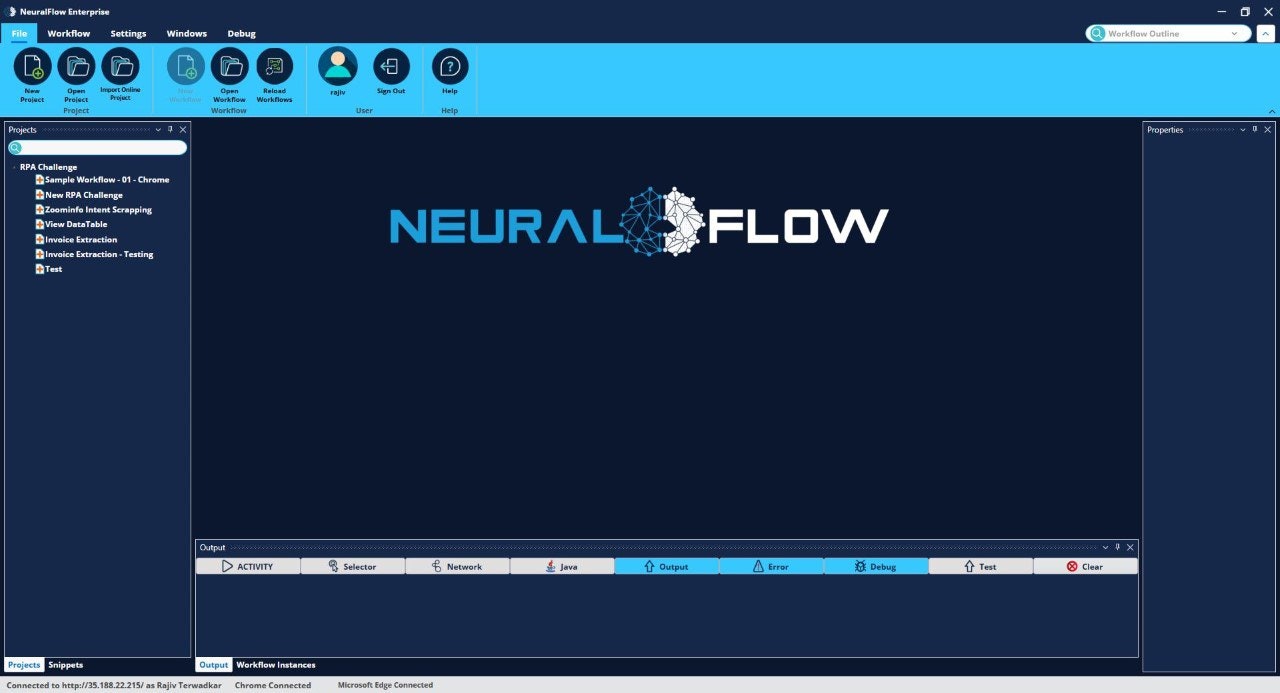Clear the Output log
This screenshot has width=1280, height=693.
click(x=1085, y=566)
